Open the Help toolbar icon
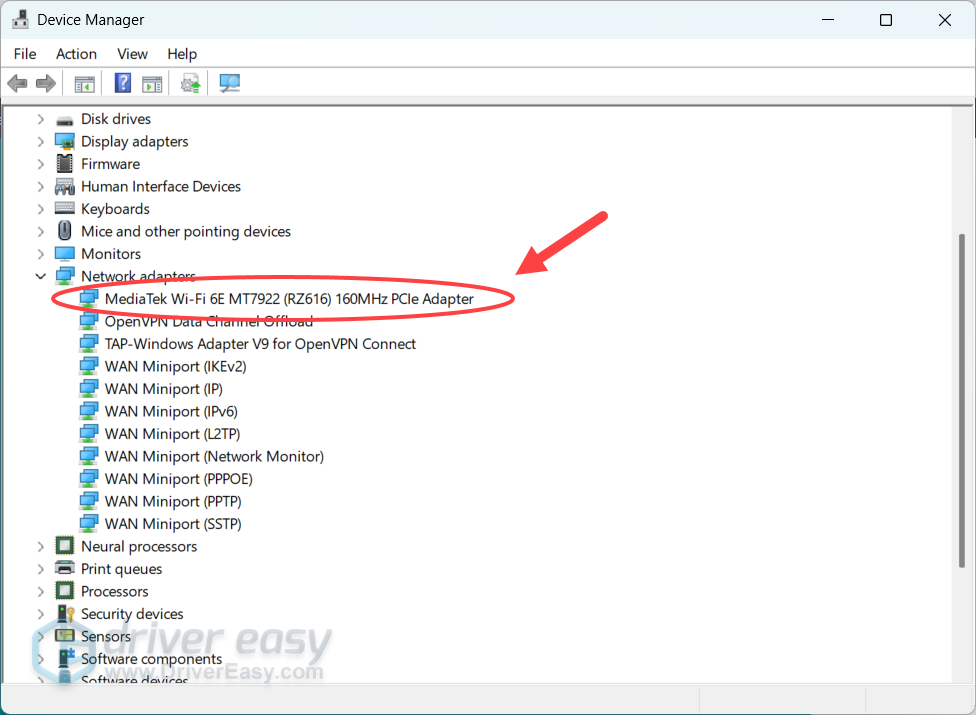 click(x=123, y=83)
